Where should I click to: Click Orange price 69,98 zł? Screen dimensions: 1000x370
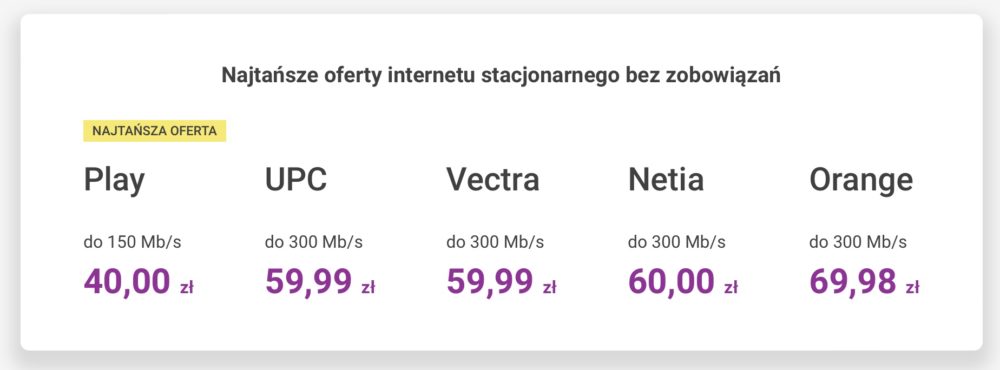pos(864,281)
